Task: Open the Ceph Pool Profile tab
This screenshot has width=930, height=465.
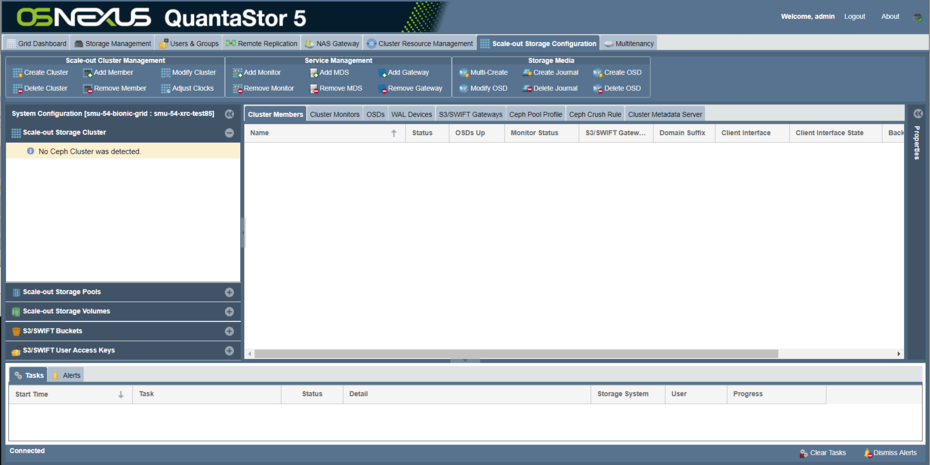Action: pos(536,114)
